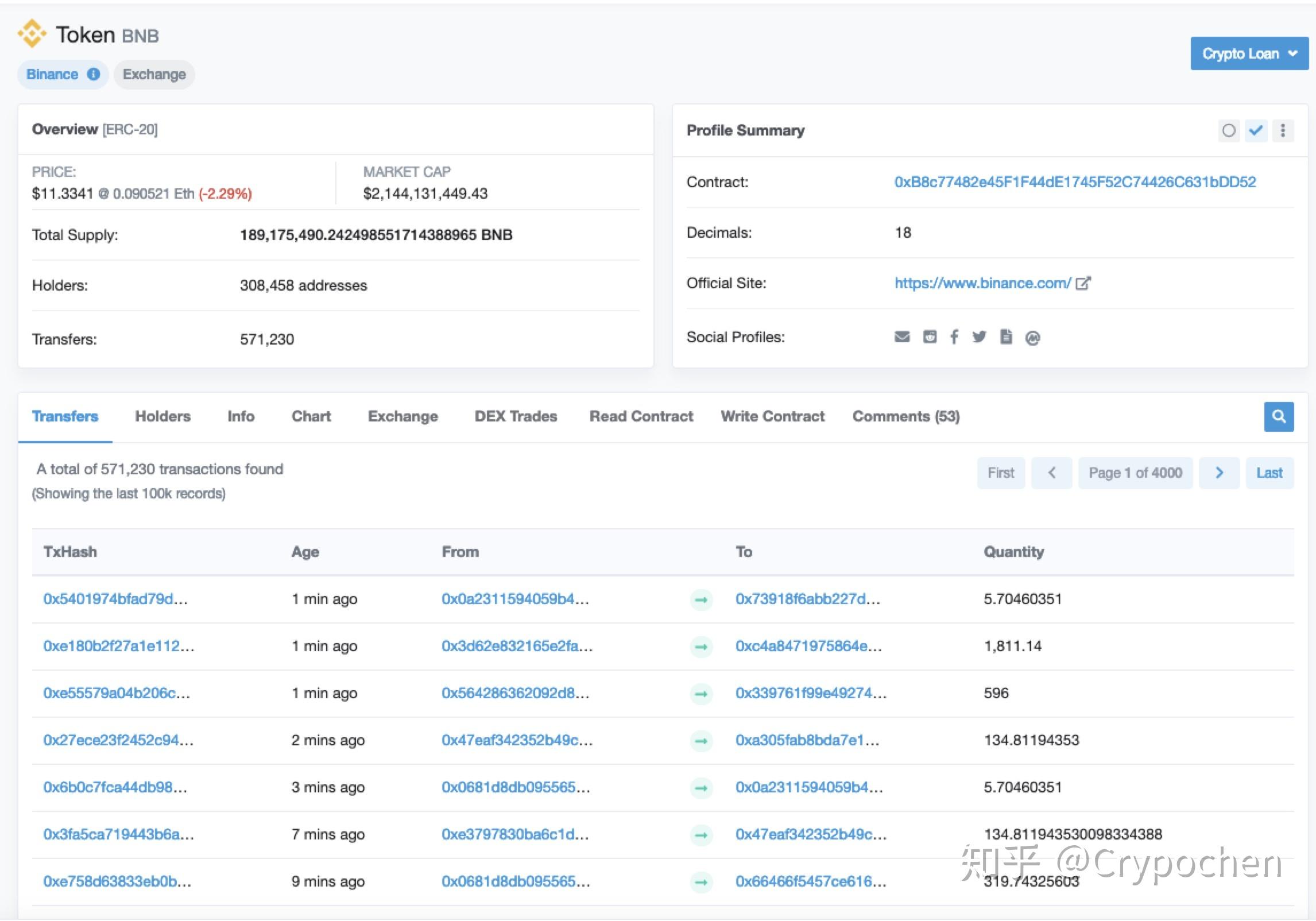Open the Facebook social profile icon
The height and width of the screenshot is (921, 1316).
click(x=954, y=337)
